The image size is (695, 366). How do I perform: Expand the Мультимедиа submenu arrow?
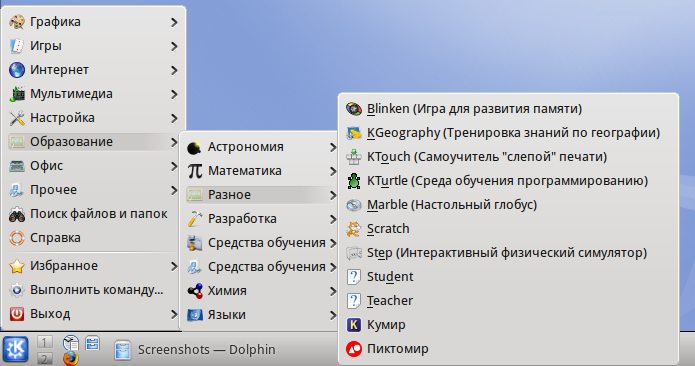174,93
